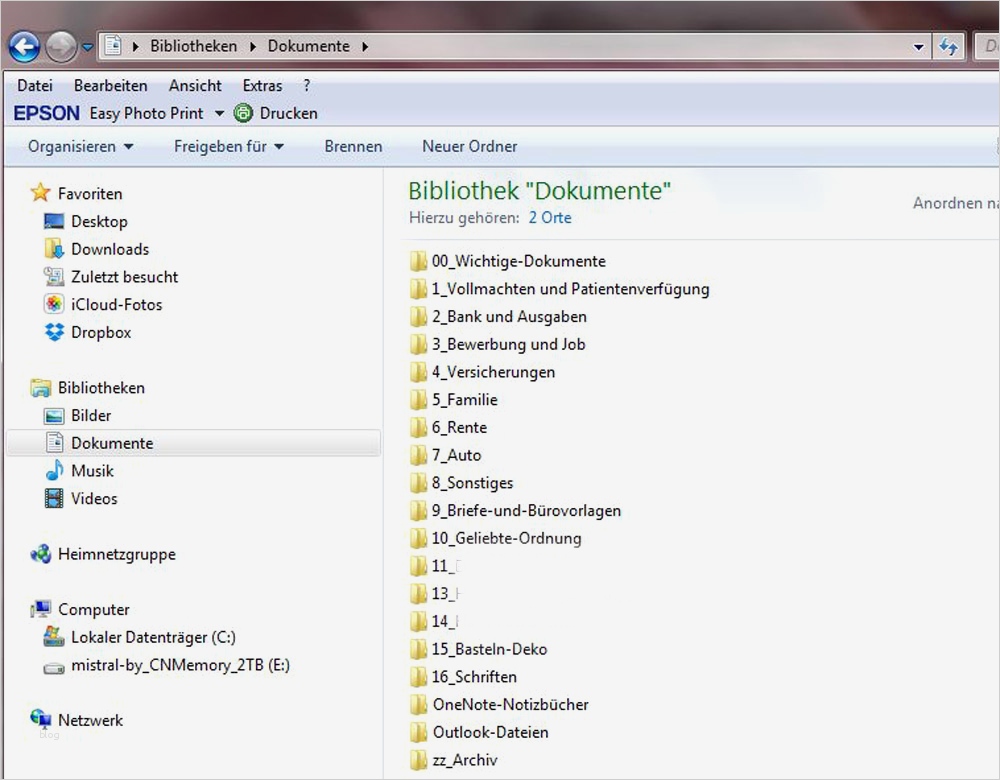Click the "2 Orte" link

click(550, 217)
